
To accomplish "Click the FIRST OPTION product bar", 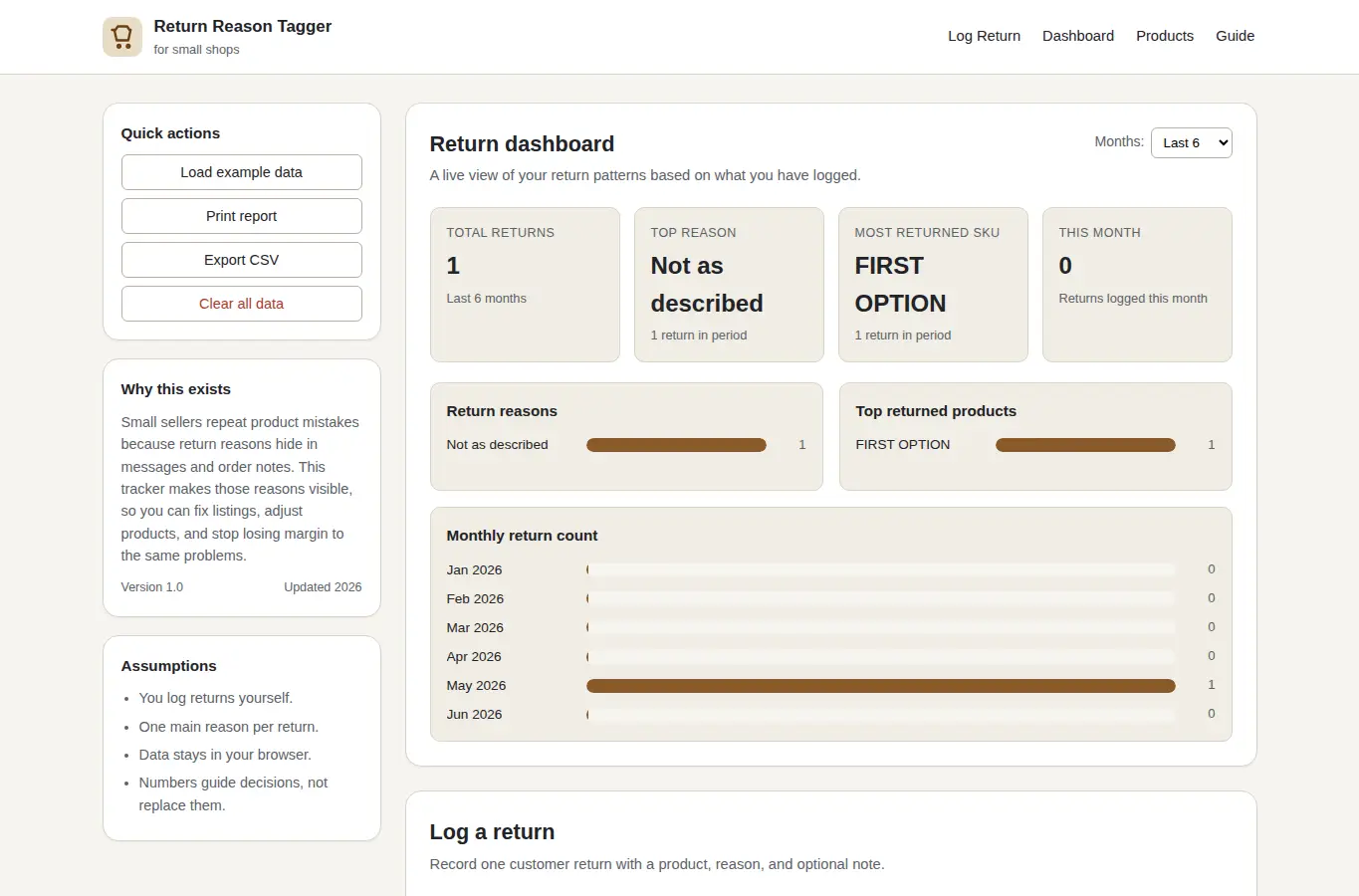I will pyautogui.click(x=1085, y=445).
